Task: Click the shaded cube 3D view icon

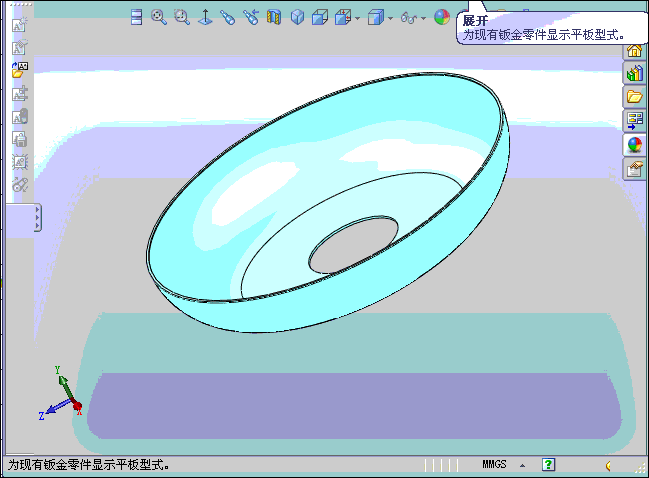Action: (297, 17)
